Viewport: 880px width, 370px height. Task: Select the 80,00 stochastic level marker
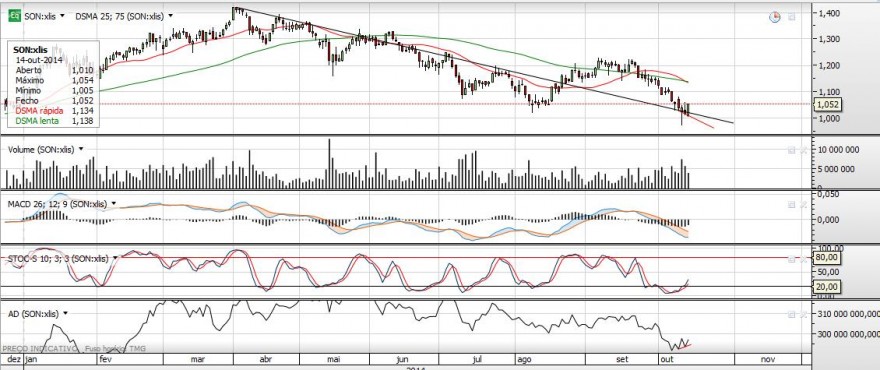828,258
